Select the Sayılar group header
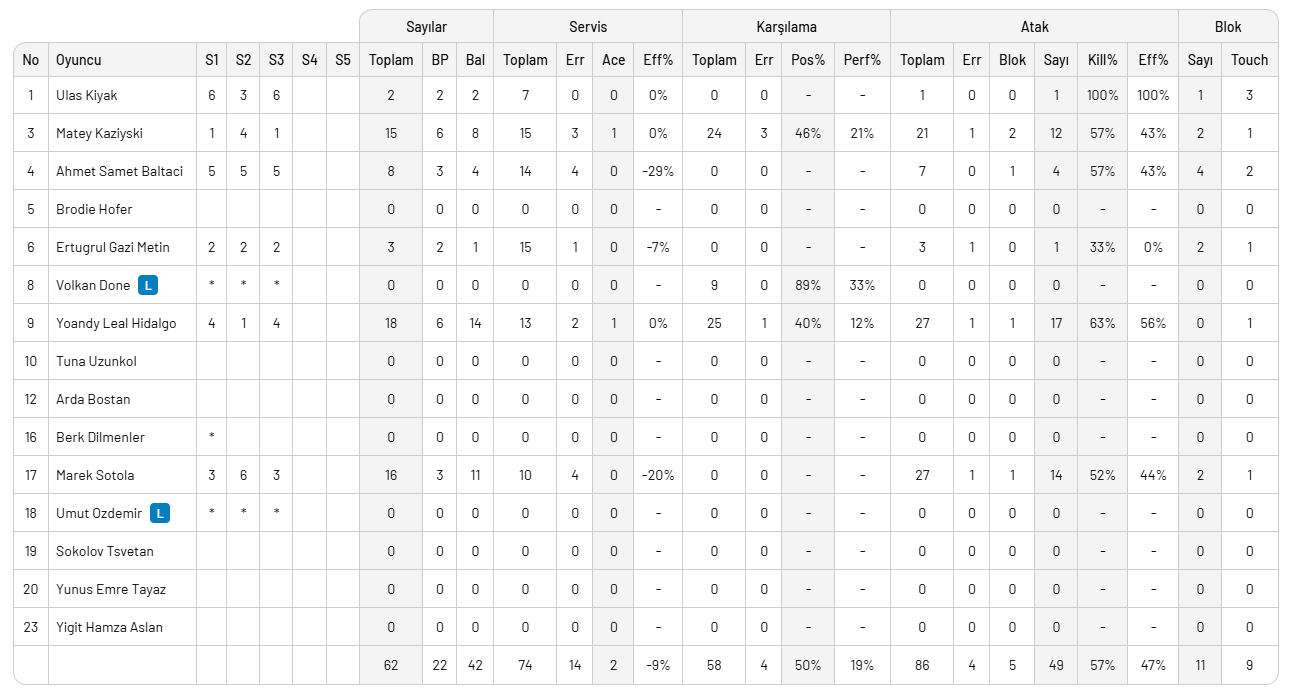1289x699 pixels. (x=426, y=27)
